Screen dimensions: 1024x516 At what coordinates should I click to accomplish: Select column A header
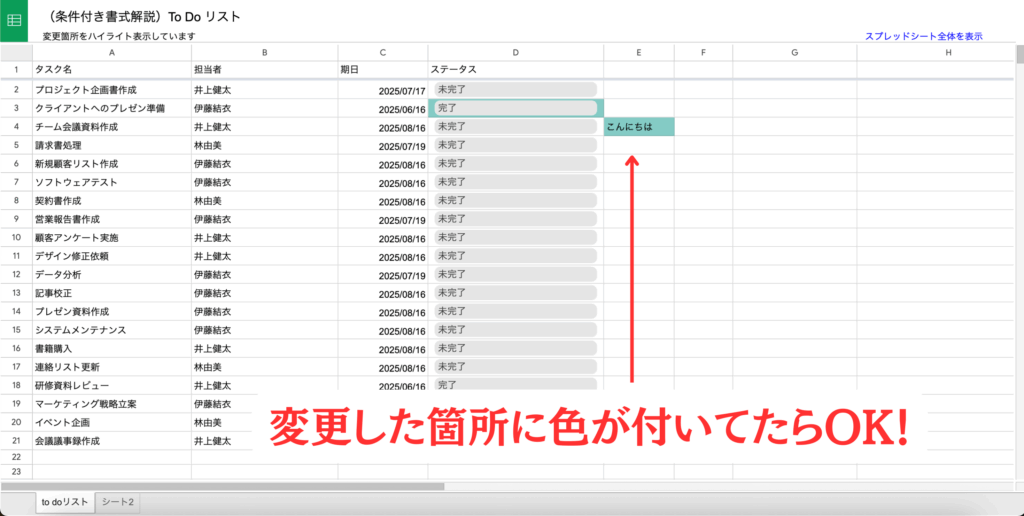tap(112, 52)
